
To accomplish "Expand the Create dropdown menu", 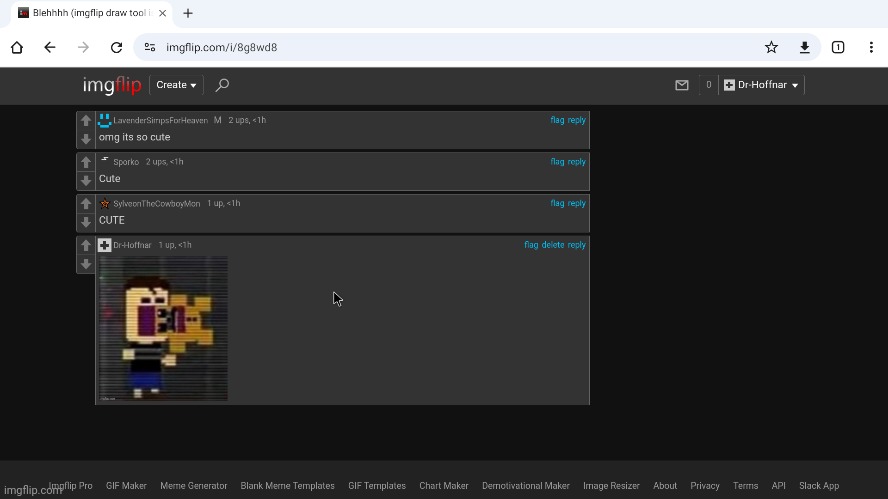I will click(x=176, y=85).
